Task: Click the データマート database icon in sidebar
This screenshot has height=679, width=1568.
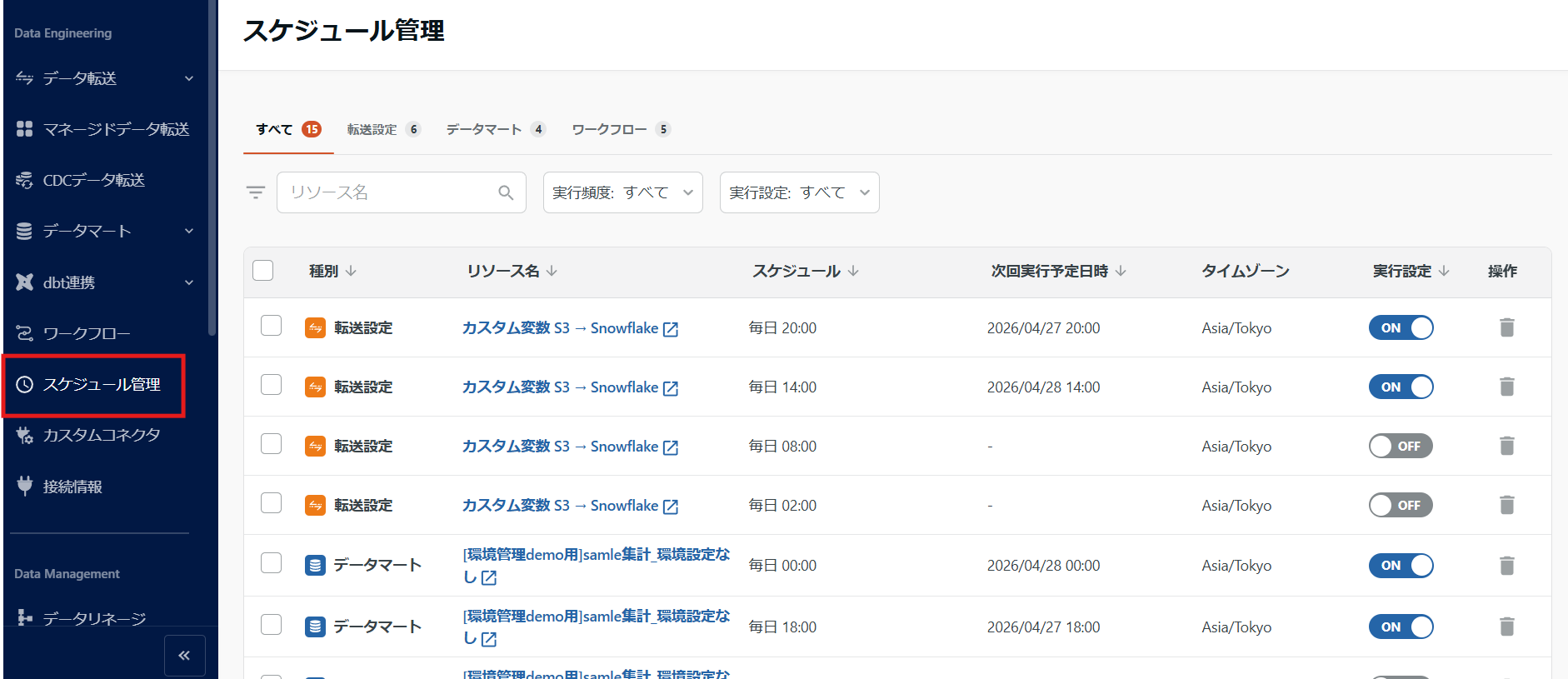Action: click(x=25, y=231)
